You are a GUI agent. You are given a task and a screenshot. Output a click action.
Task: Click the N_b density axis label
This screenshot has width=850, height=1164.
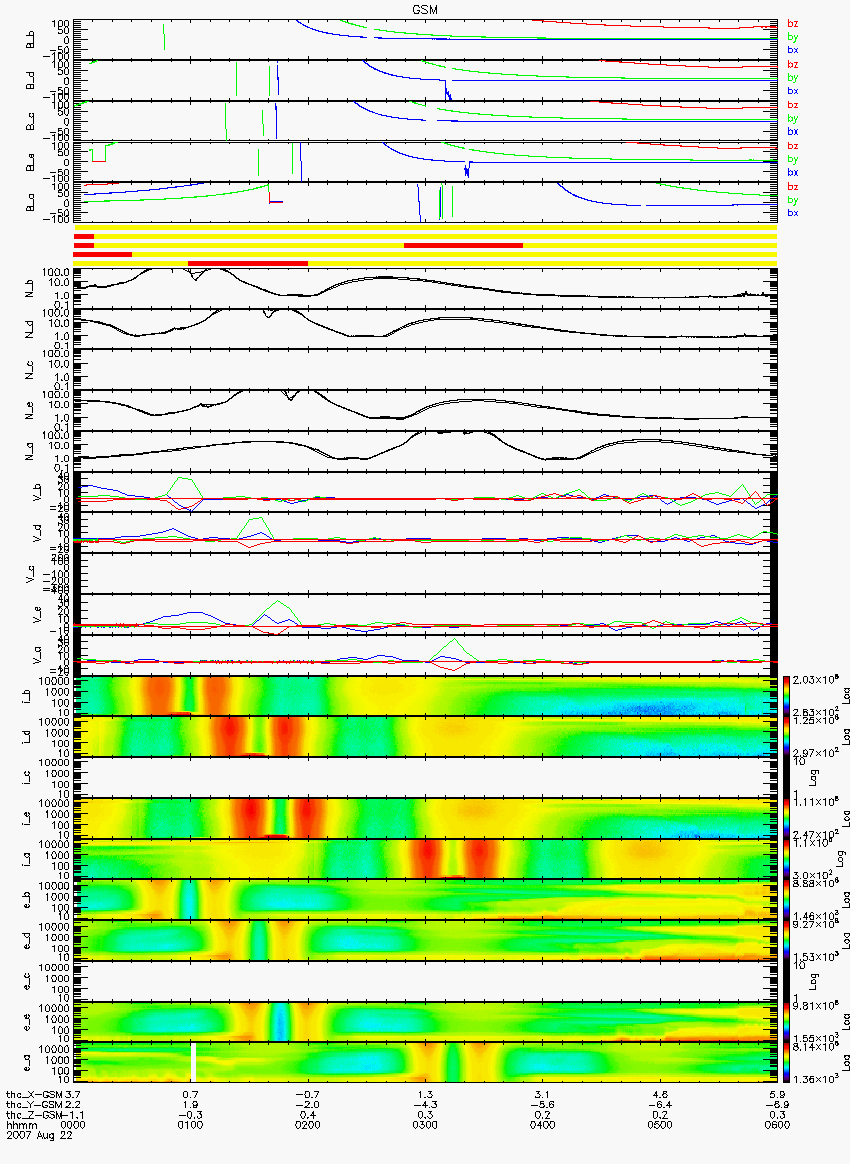[x=30, y=287]
